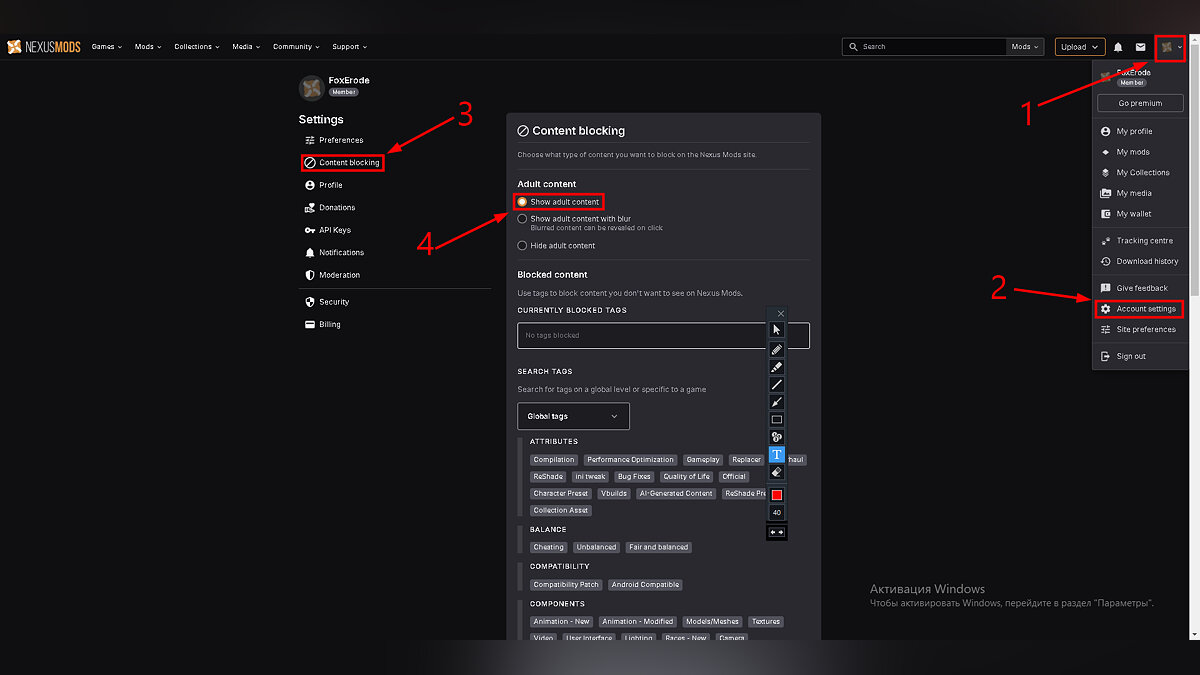
Task: Select the arrow drawing tool
Action: coord(777,402)
